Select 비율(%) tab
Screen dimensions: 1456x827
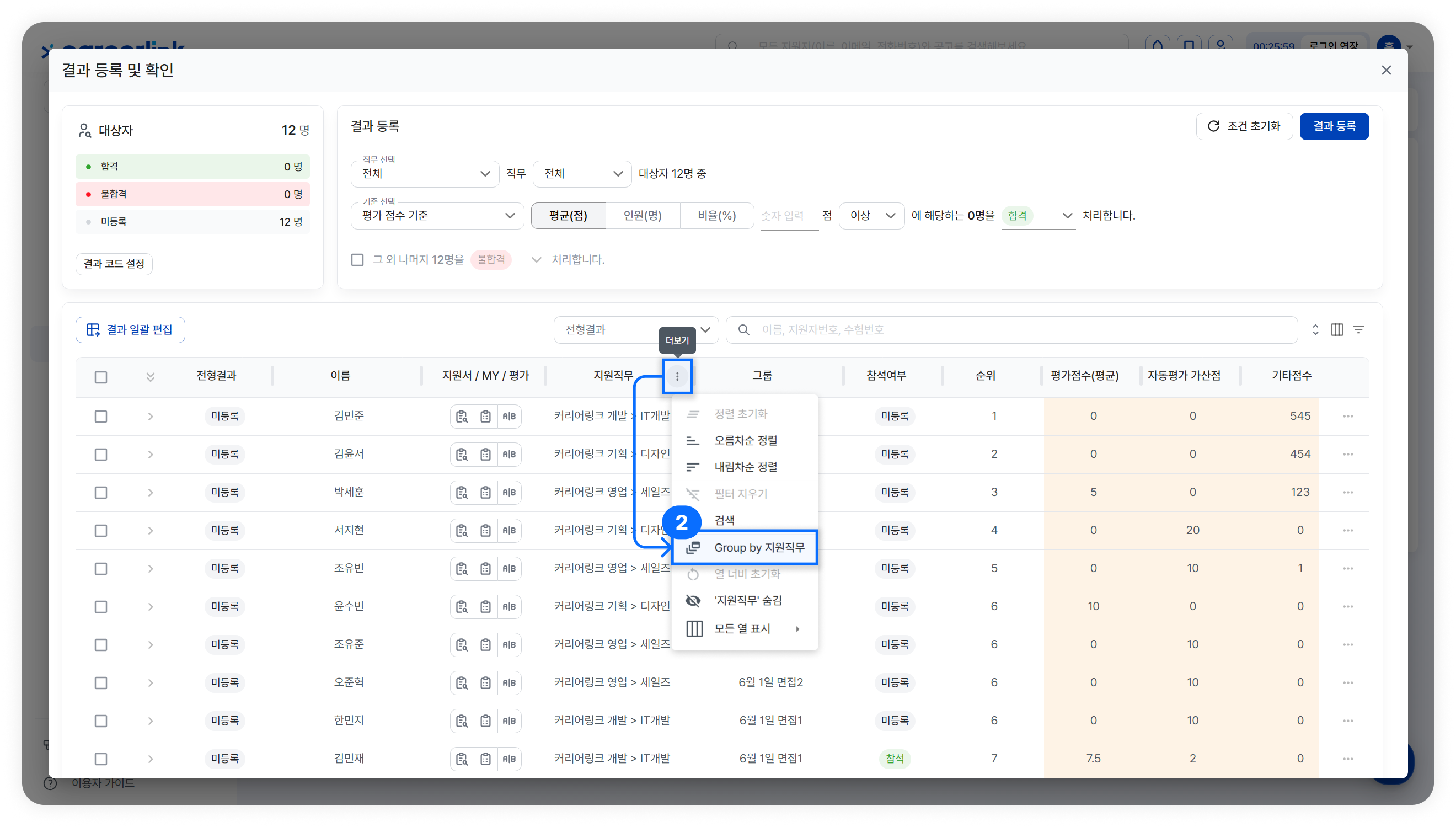(x=716, y=215)
